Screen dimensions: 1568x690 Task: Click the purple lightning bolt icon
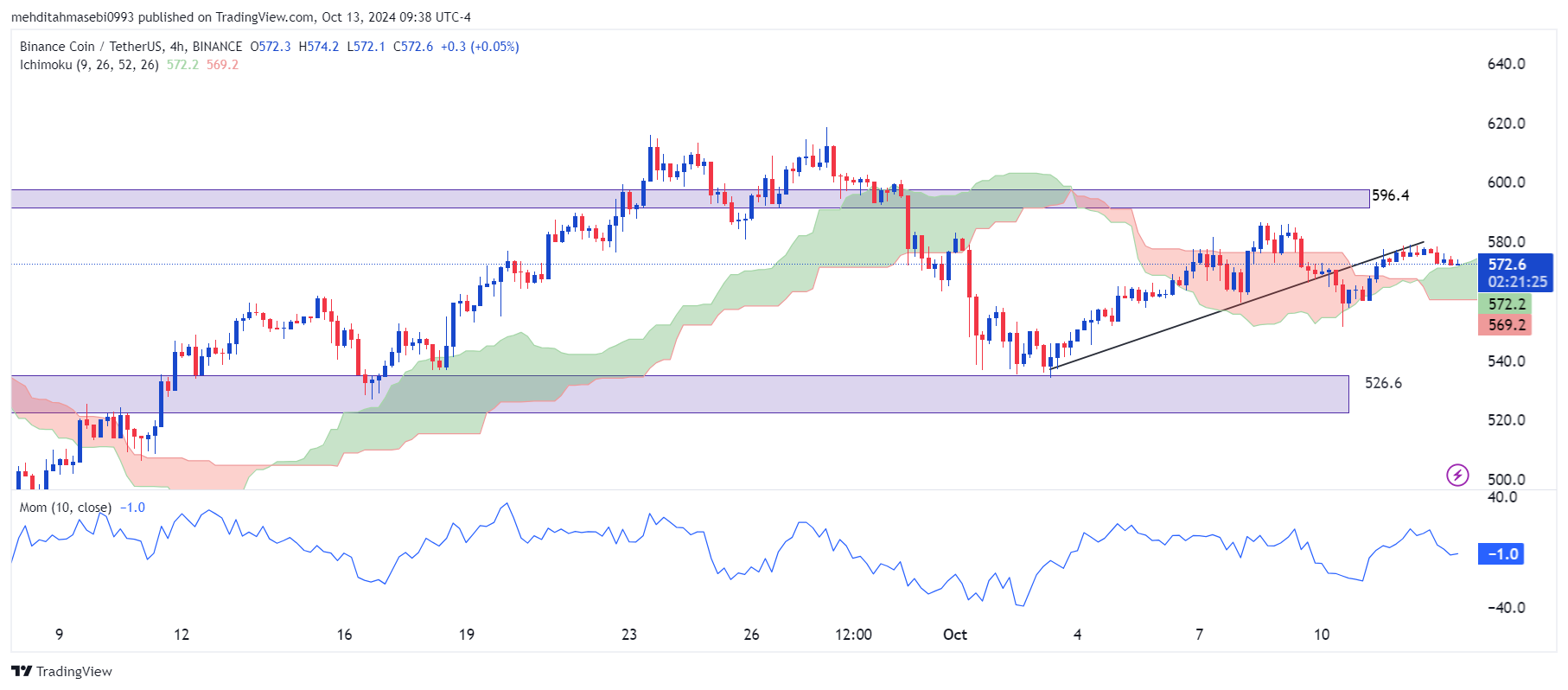[1457, 475]
